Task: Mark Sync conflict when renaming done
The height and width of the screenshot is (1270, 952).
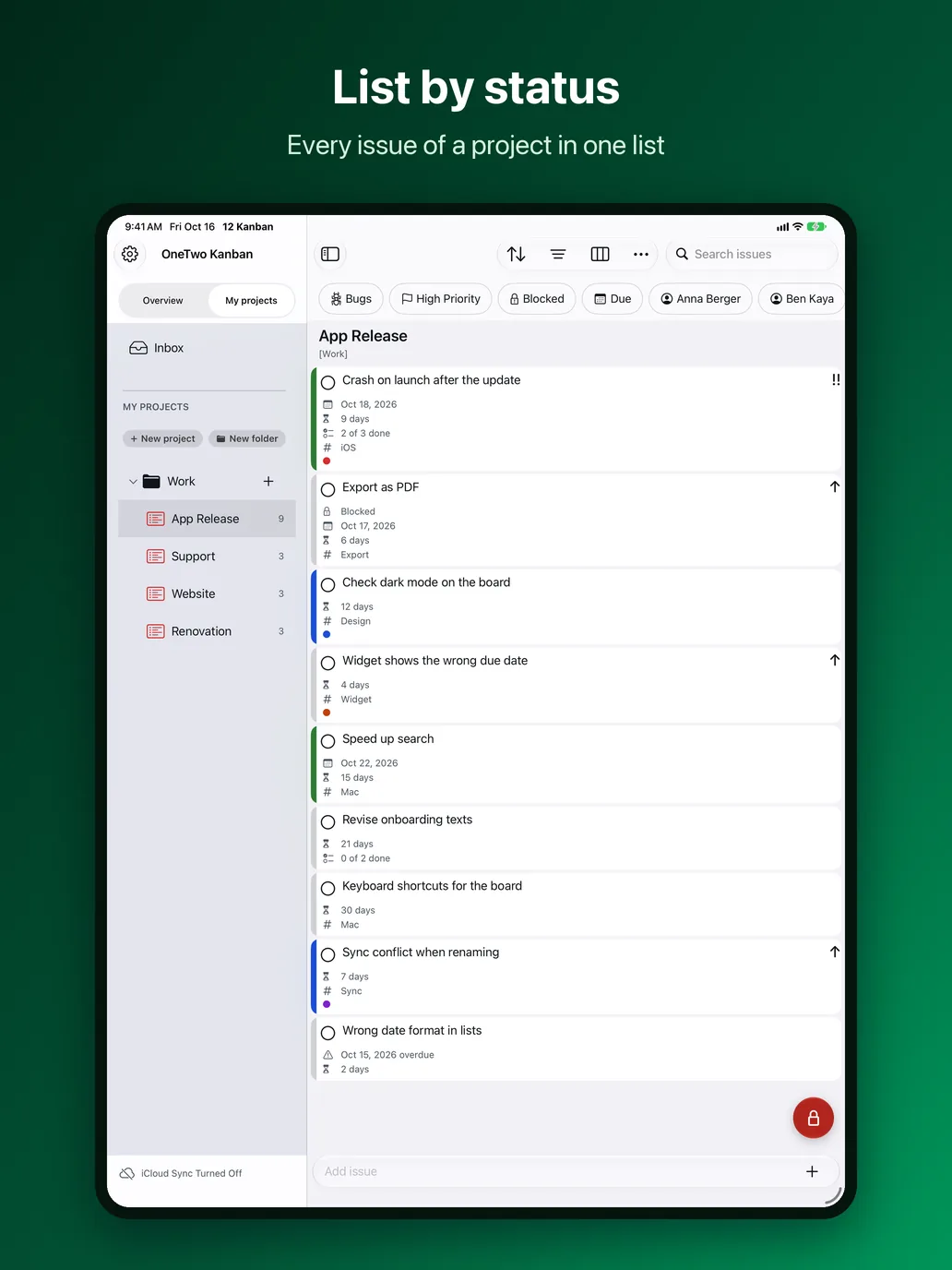Action: [327, 954]
